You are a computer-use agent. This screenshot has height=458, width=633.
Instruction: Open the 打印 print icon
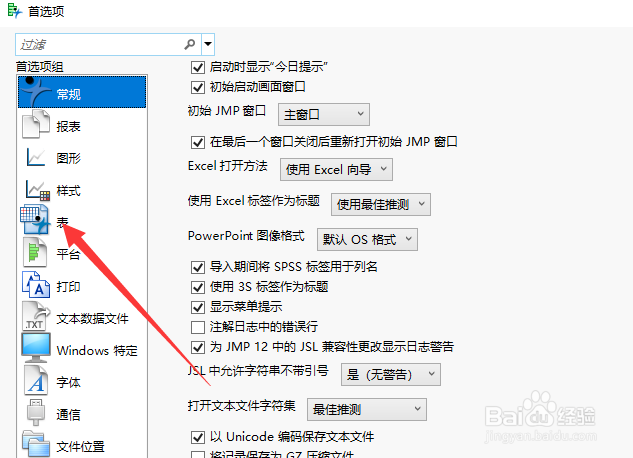point(36,284)
